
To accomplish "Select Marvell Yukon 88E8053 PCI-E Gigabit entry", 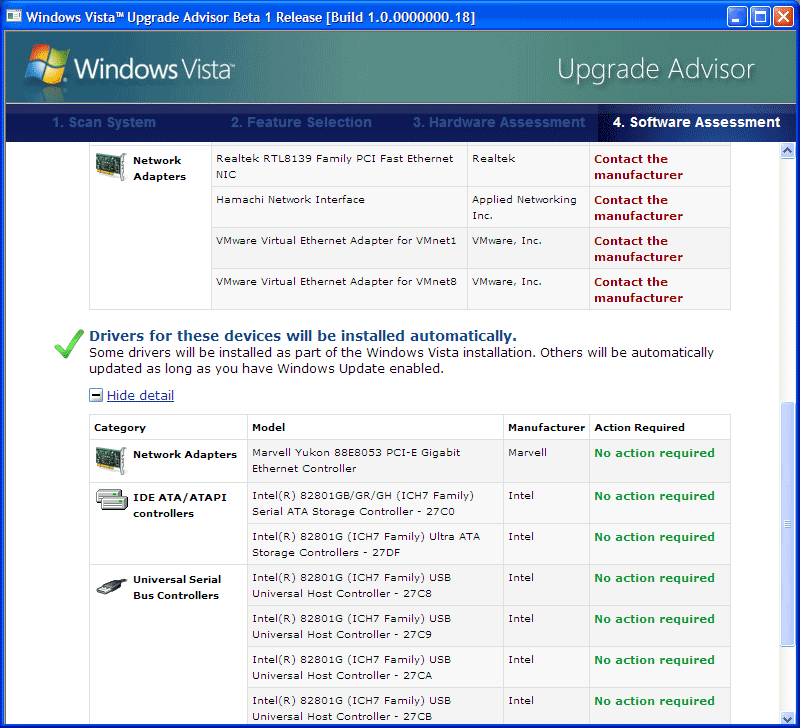I will tap(356, 460).
